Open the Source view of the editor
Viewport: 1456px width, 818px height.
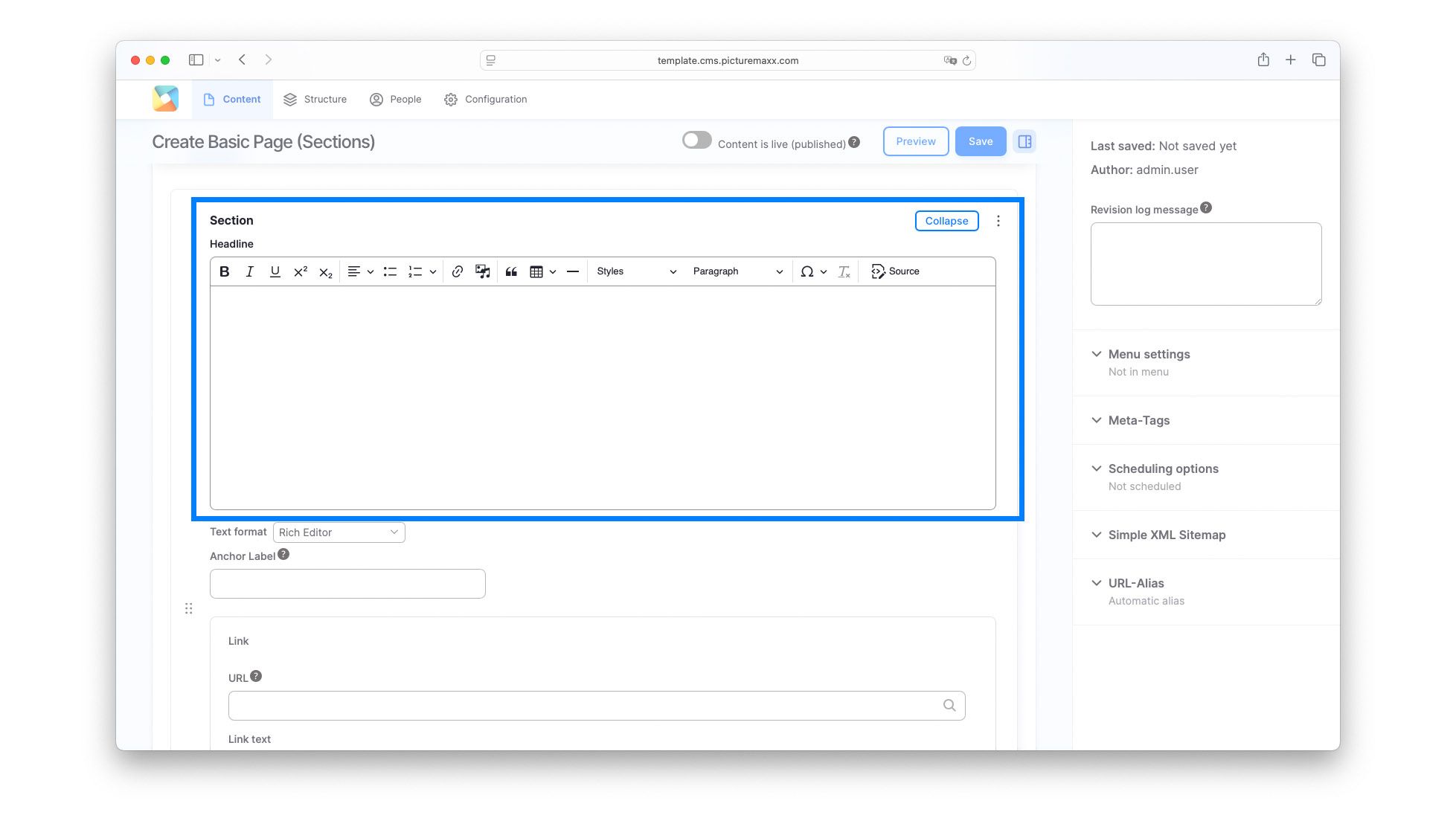[x=895, y=271]
